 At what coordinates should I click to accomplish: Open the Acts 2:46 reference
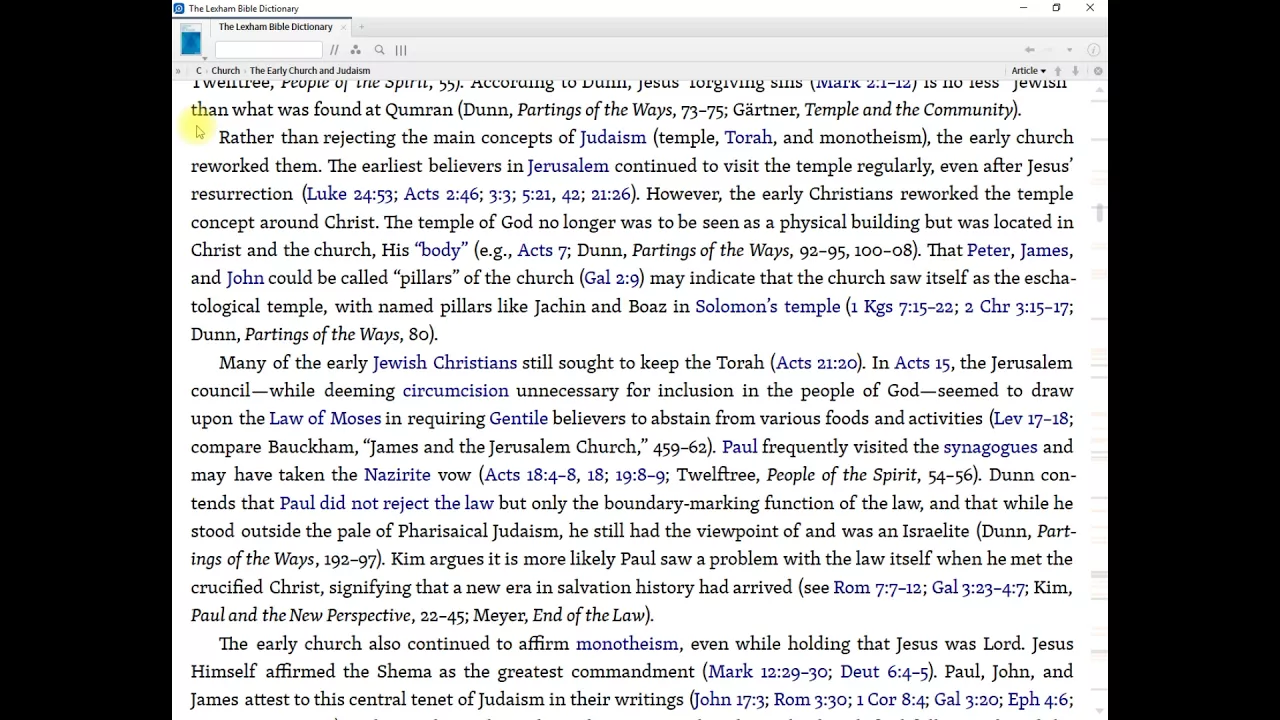(x=441, y=194)
